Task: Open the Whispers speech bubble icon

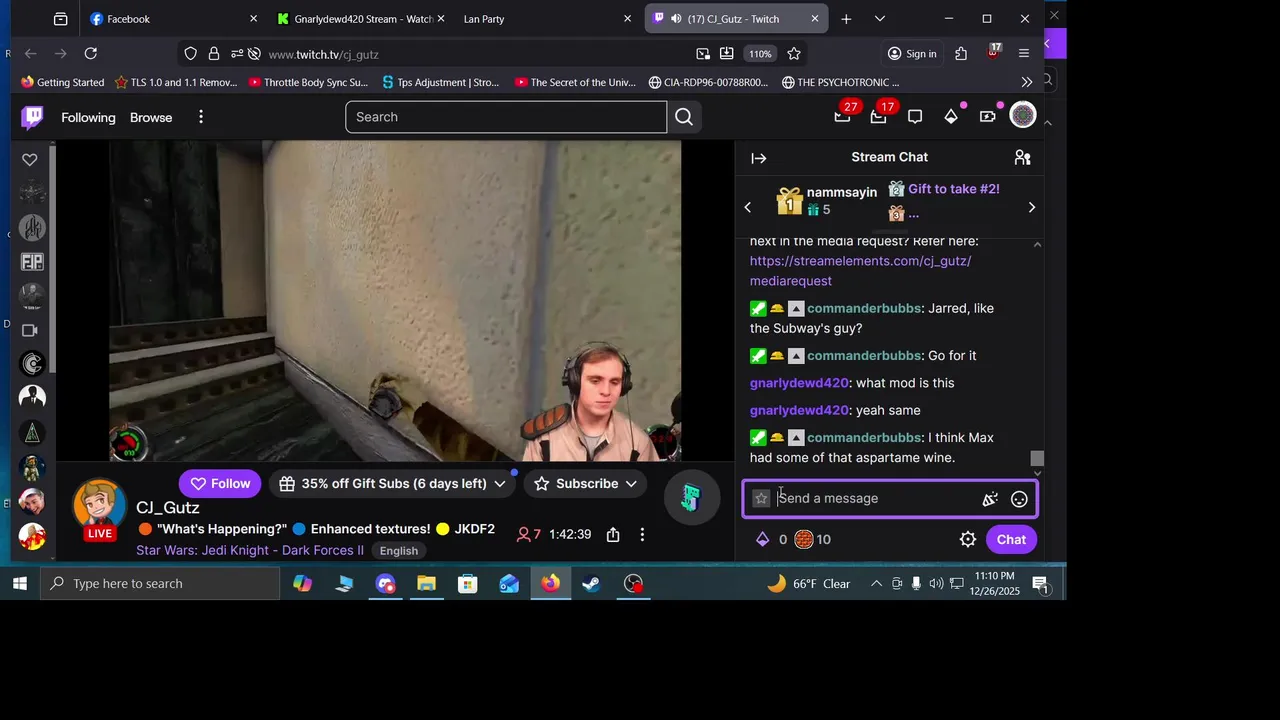Action: click(x=914, y=117)
